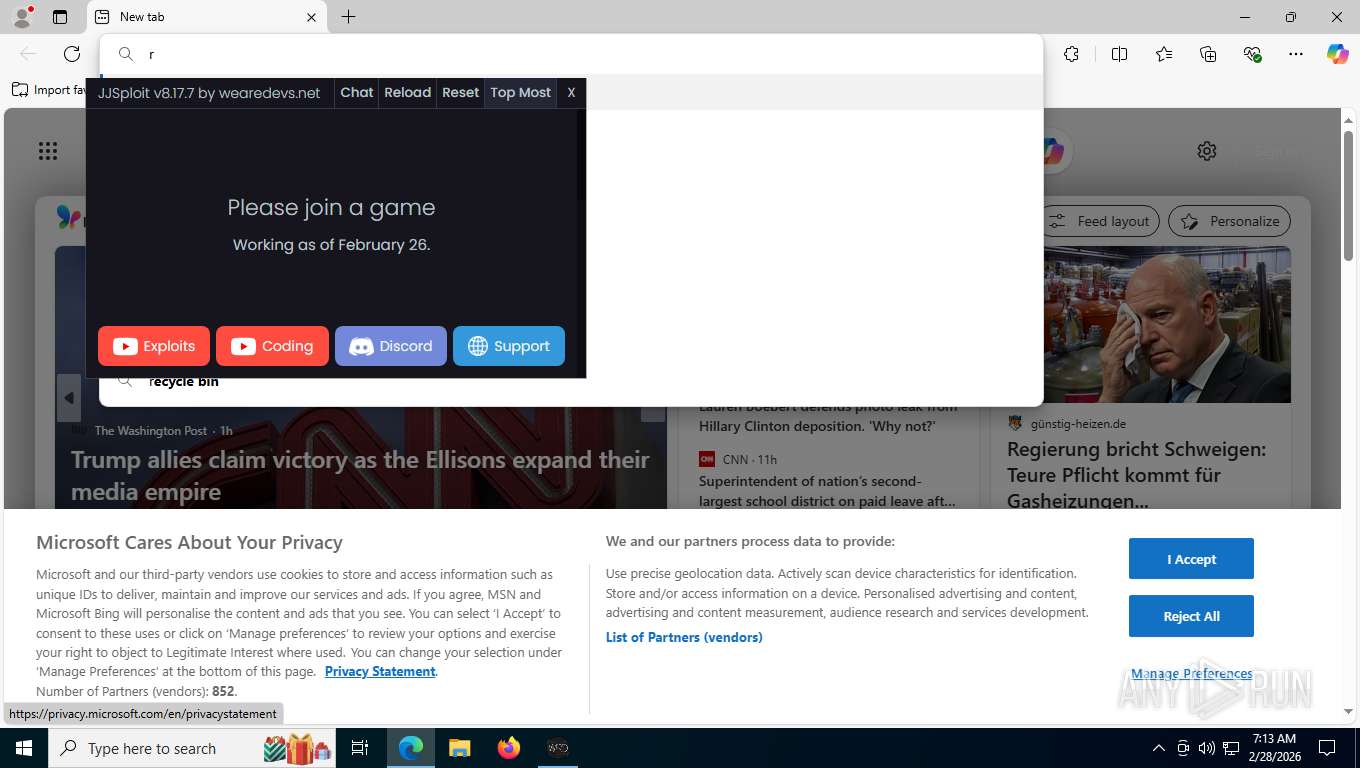Open Trump allies claim victory headline
The height and width of the screenshot is (768, 1360).
[360, 475]
